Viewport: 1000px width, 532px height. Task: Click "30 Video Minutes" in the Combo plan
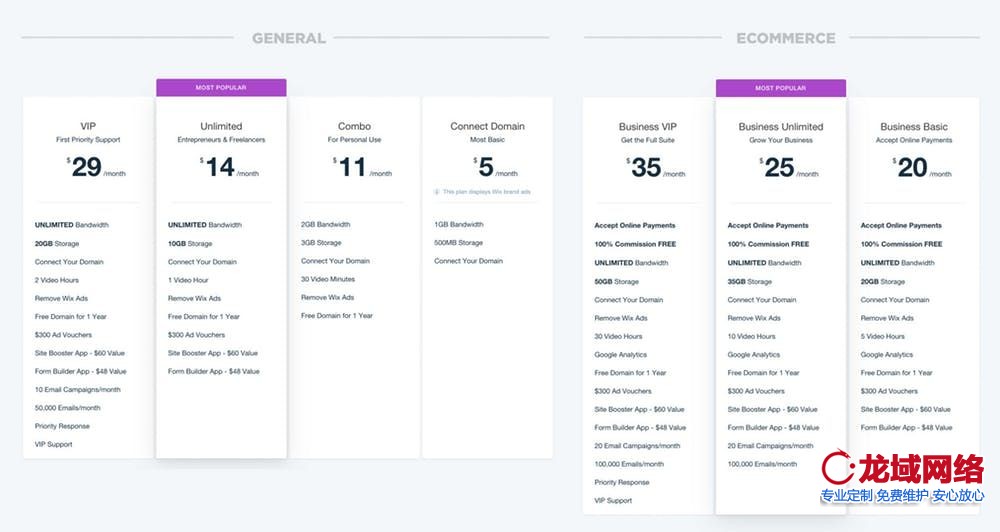328,279
